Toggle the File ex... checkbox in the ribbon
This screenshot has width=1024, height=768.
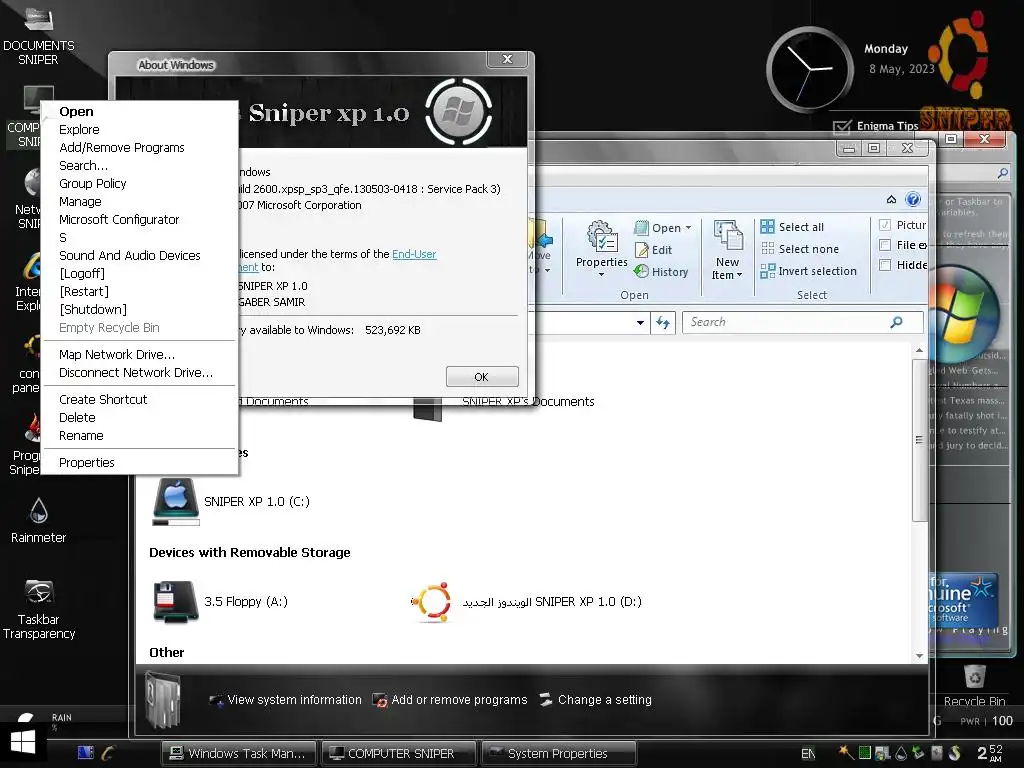[885, 245]
